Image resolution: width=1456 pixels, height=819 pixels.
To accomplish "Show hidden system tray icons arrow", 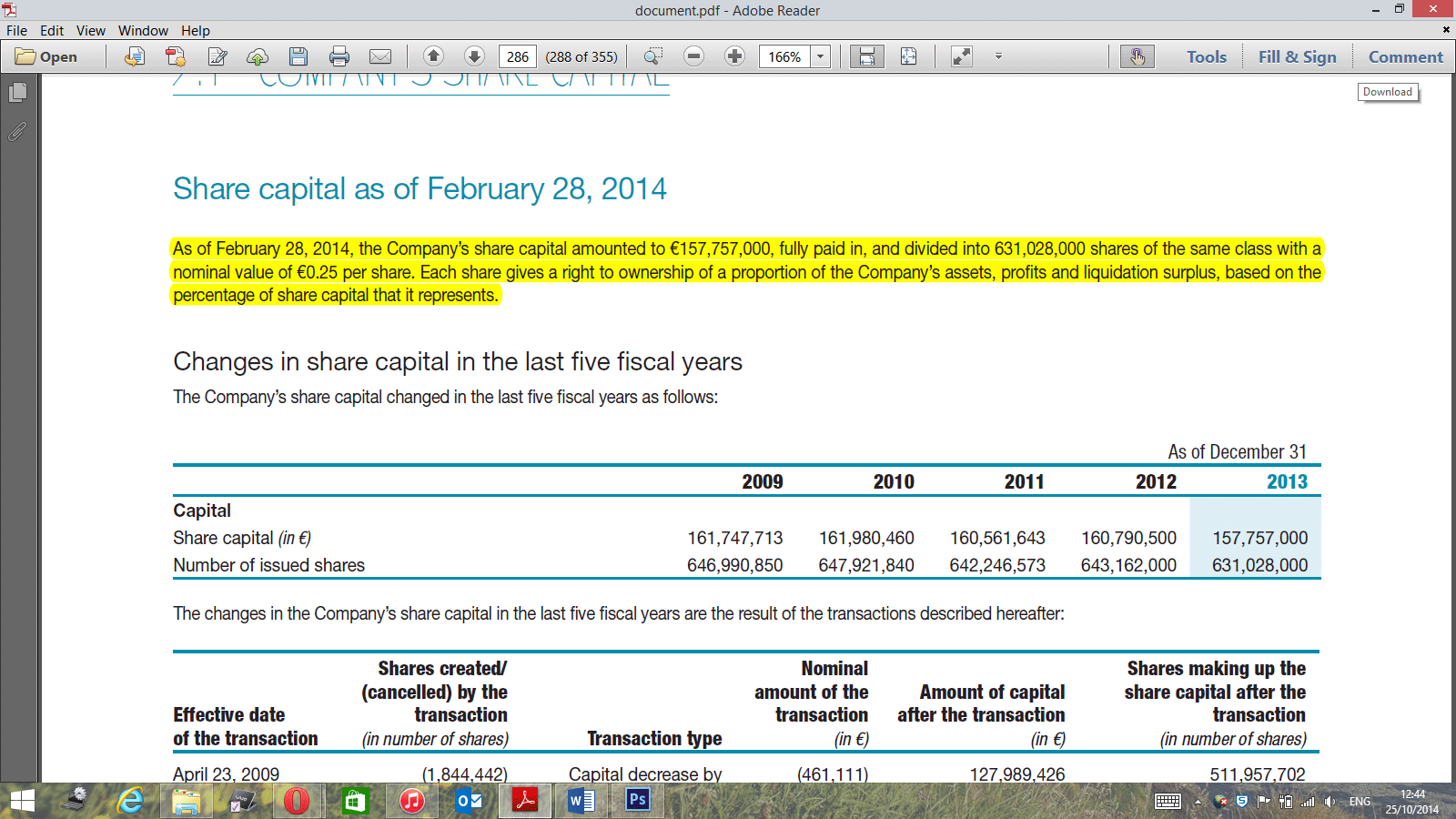I will (x=1198, y=802).
